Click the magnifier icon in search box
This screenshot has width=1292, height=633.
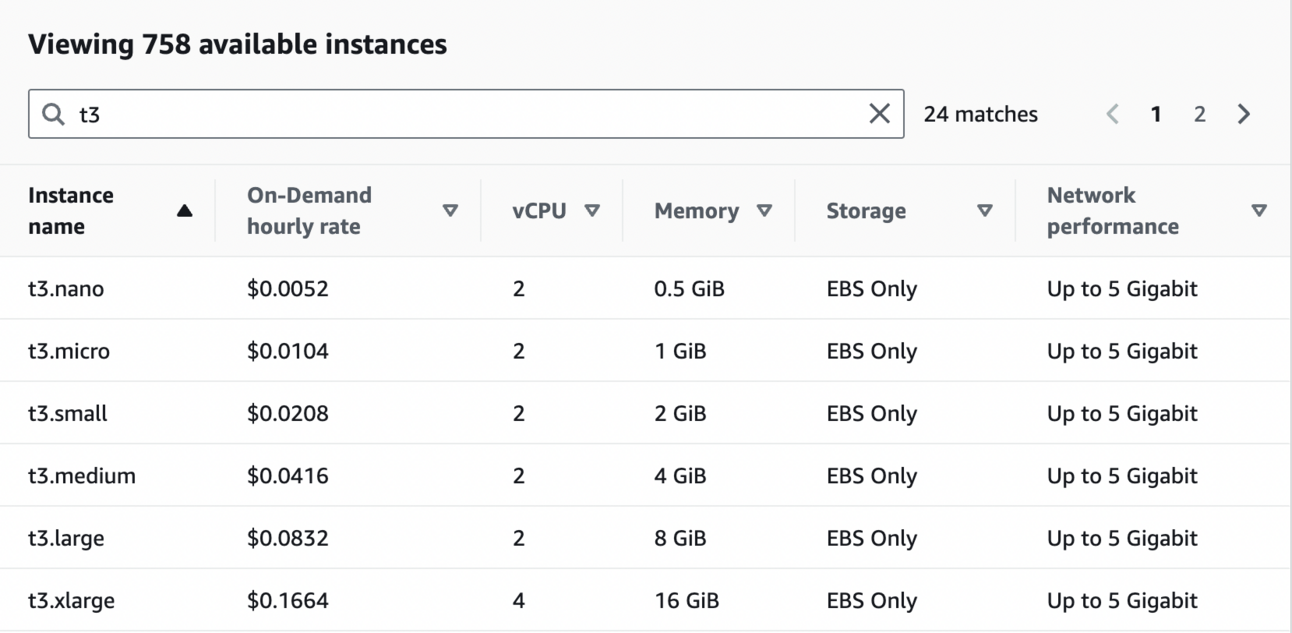[53, 114]
